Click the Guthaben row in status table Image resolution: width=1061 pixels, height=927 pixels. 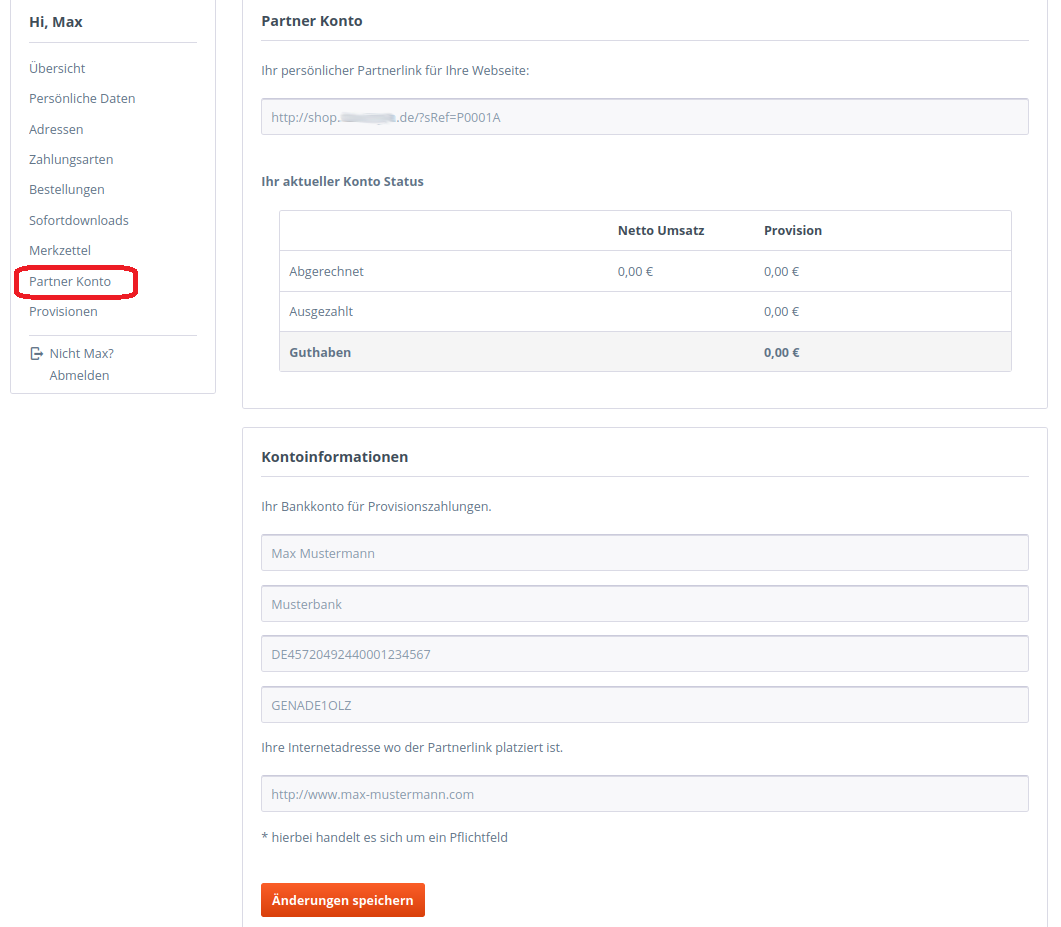tap(644, 352)
